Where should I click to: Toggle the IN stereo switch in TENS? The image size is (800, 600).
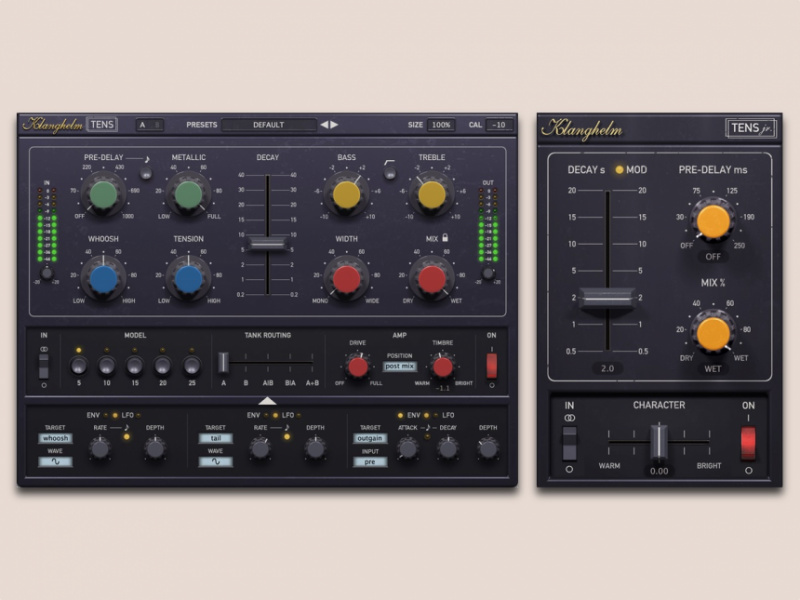point(44,366)
